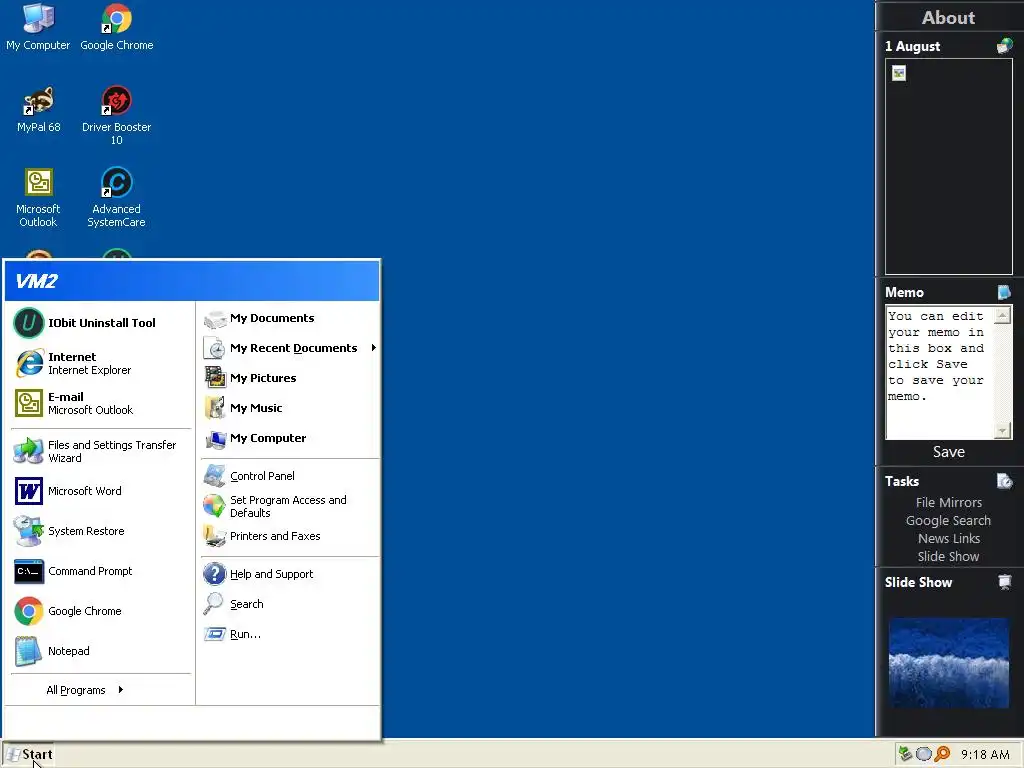The height and width of the screenshot is (768, 1024).
Task: Open MyPal 68 desktop shortcut
Action: (x=38, y=109)
